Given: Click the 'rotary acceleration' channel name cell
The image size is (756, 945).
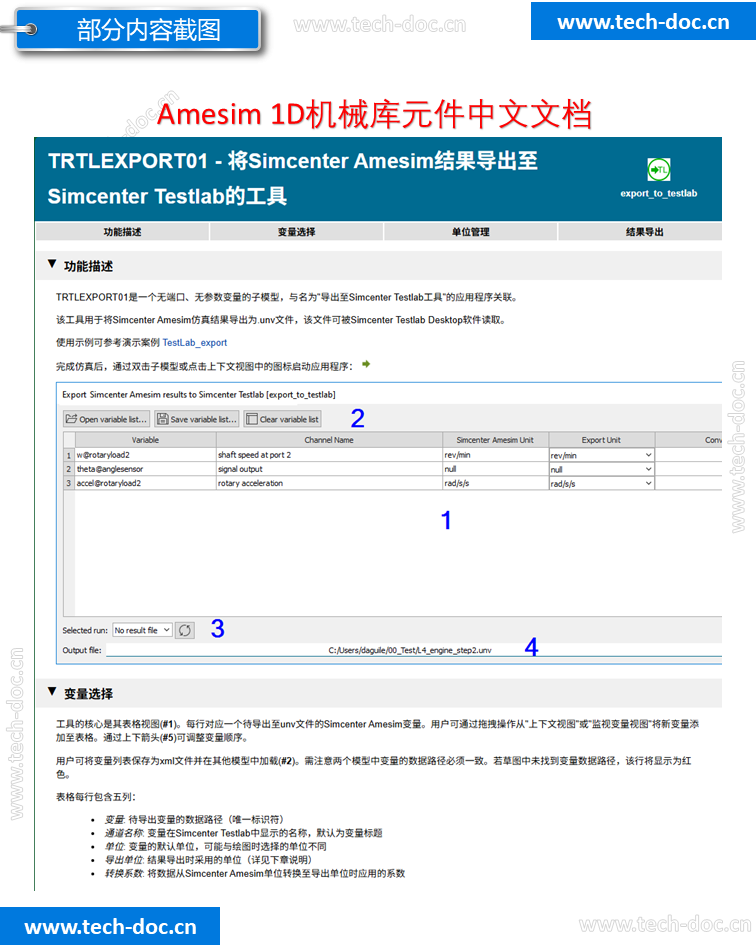Looking at the screenshot, I should pyautogui.click(x=329, y=483).
